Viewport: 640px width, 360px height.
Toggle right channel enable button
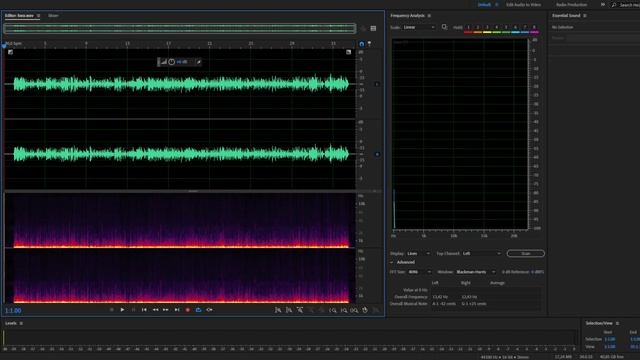(377, 154)
